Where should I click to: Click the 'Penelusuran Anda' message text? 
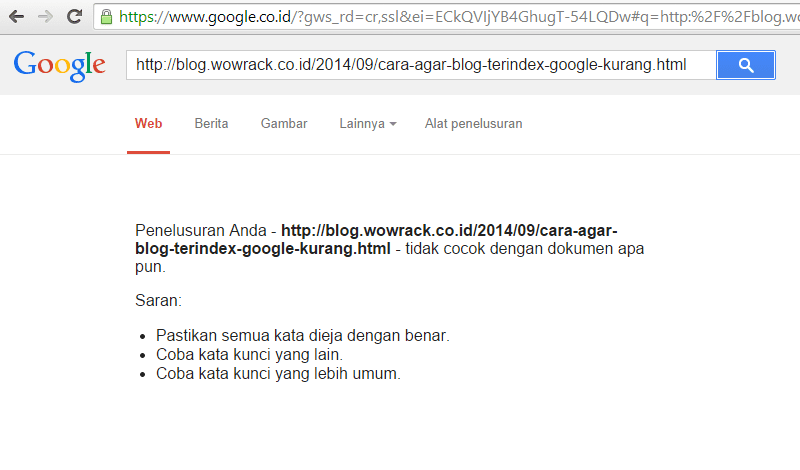(x=201, y=231)
